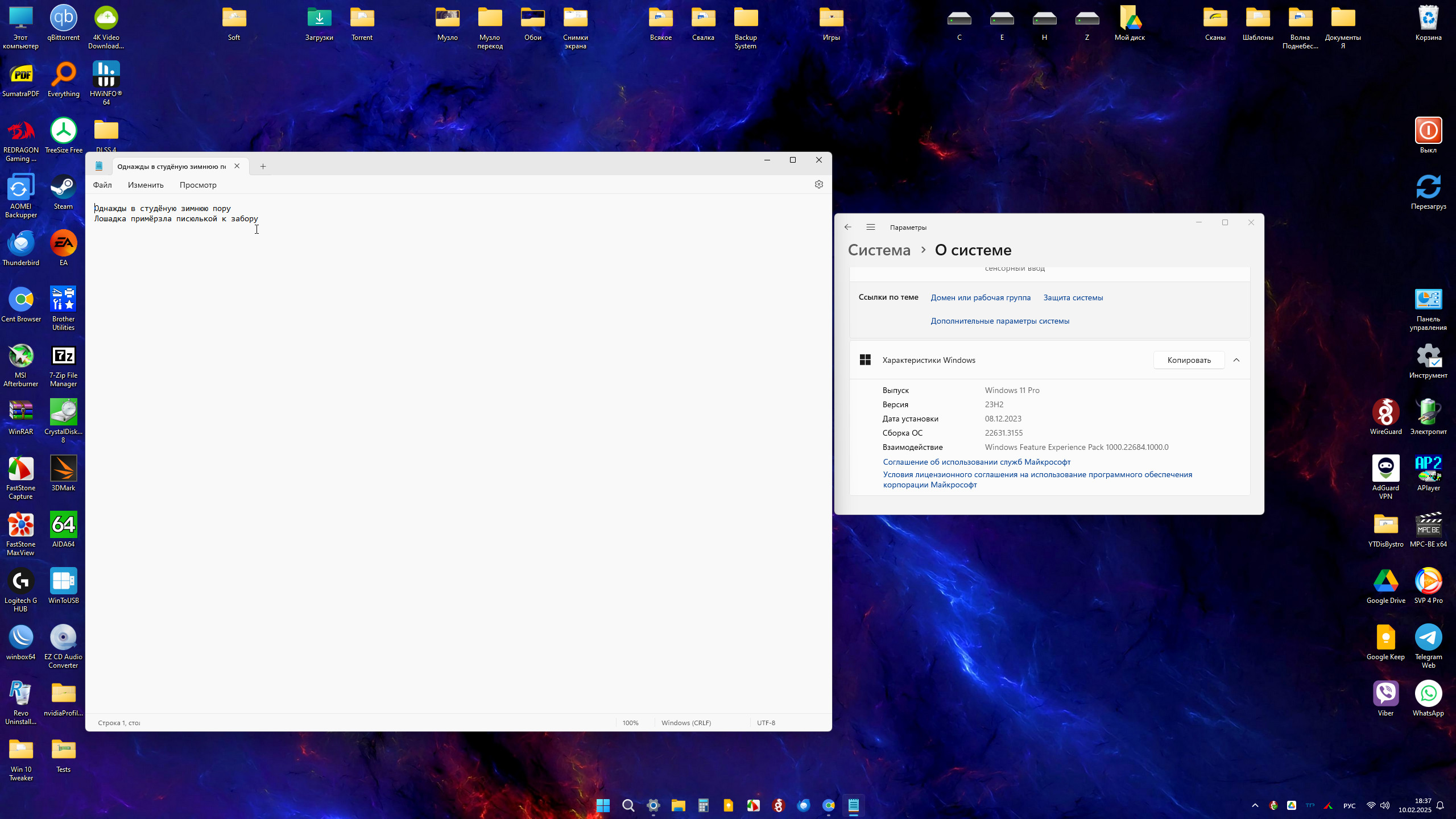This screenshot has height=819, width=1456.
Task: Open the Просмотр menu in Notepad
Action: coord(198,185)
